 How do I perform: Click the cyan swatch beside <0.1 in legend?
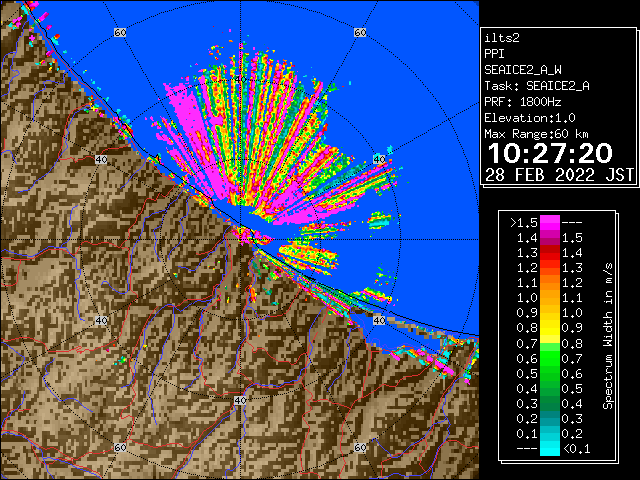click(550, 448)
